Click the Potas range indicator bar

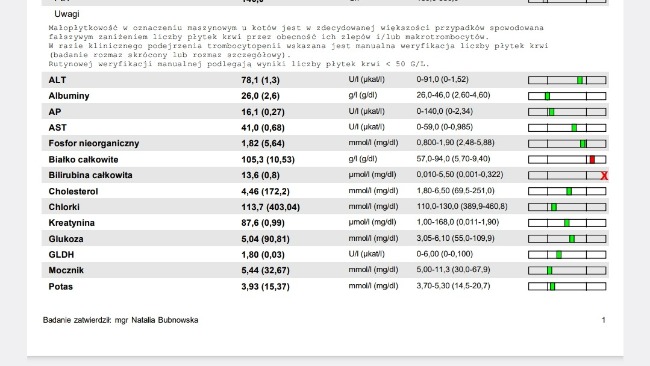567,286
